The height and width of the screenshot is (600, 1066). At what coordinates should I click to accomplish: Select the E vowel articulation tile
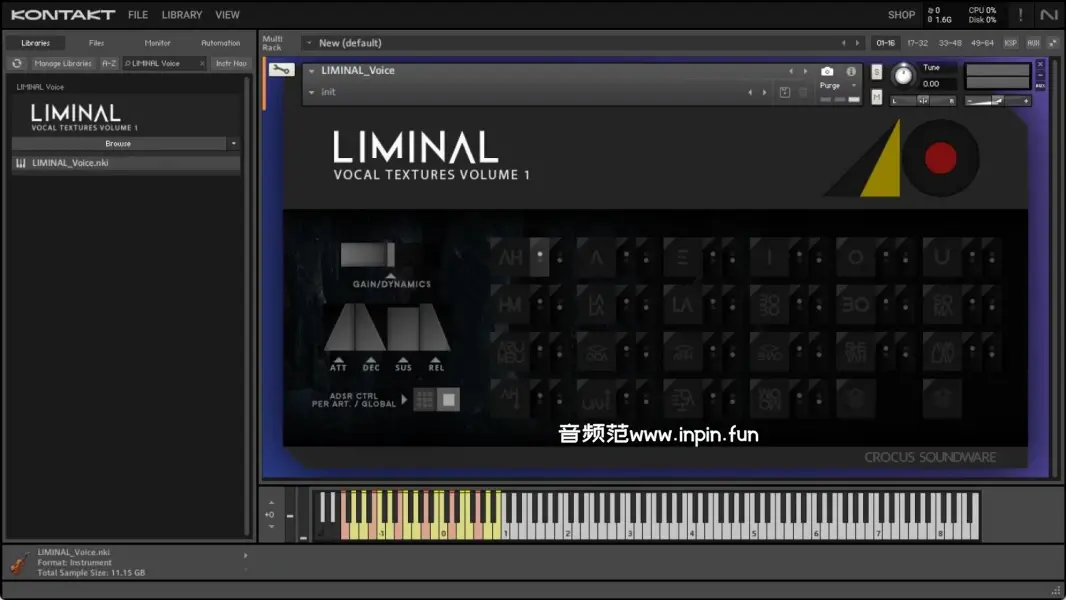(x=683, y=257)
